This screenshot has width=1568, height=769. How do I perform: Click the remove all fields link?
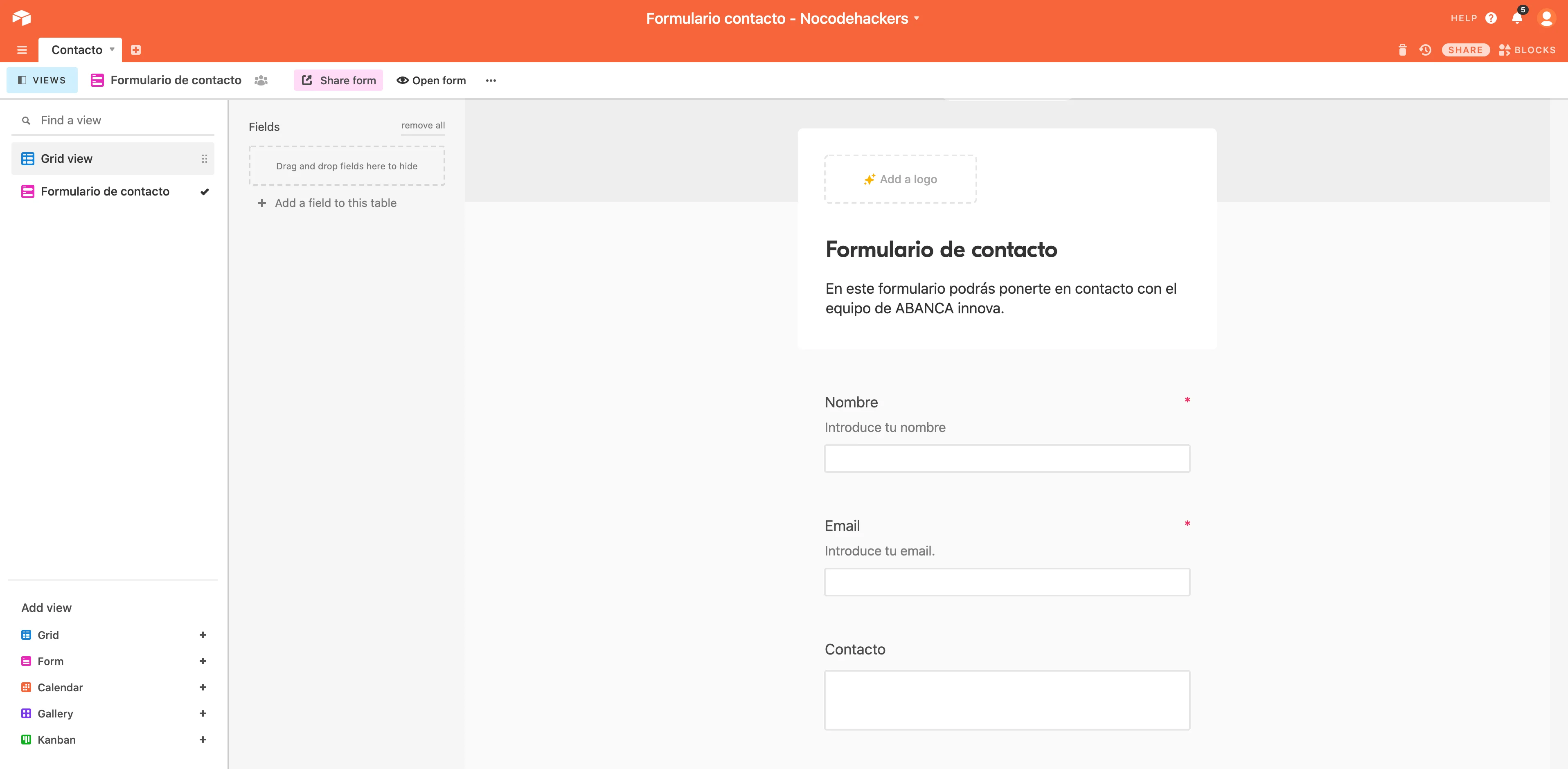pos(422,125)
